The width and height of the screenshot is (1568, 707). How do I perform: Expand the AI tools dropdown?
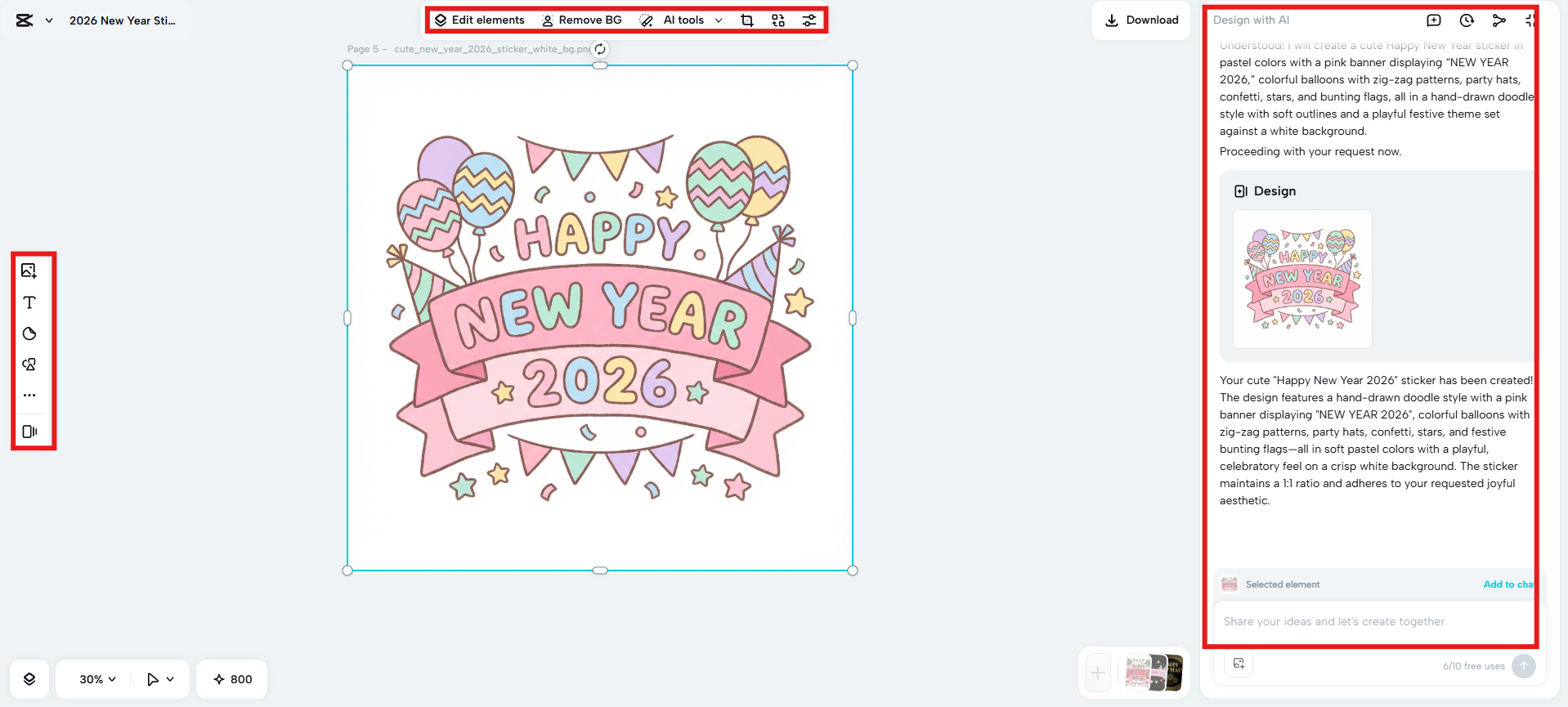[x=681, y=20]
